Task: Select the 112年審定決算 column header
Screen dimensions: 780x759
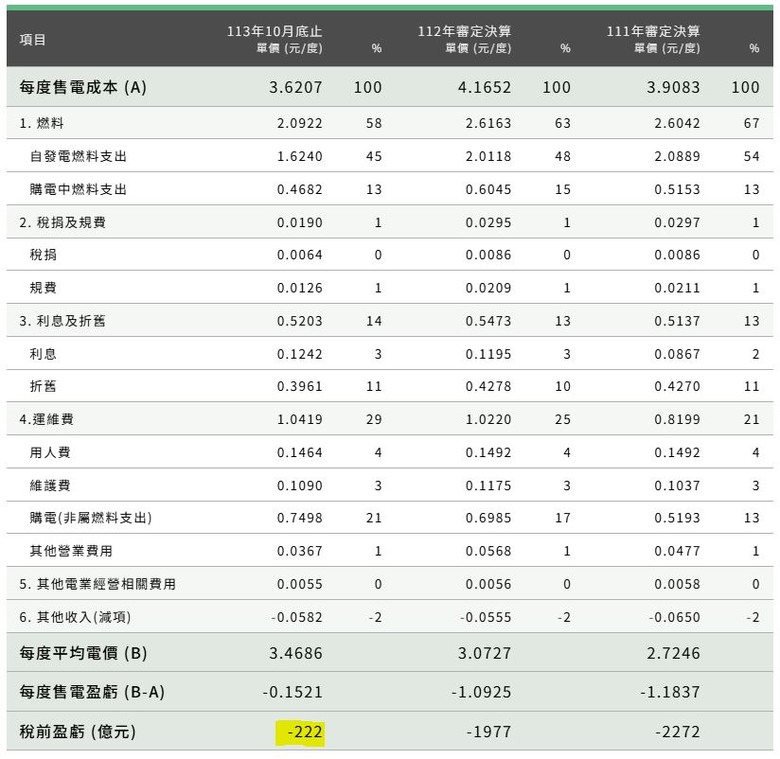Action: tap(464, 32)
